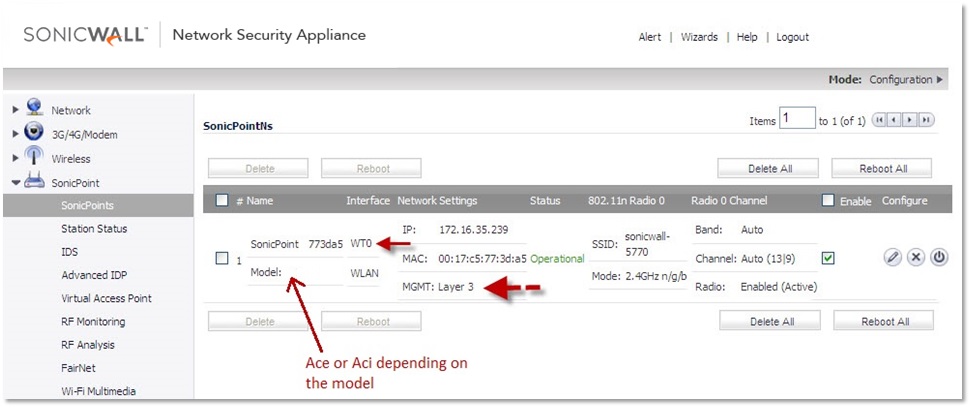Open RF Monitoring page
The height and width of the screenshot is (408, 971).
point(93,321)
